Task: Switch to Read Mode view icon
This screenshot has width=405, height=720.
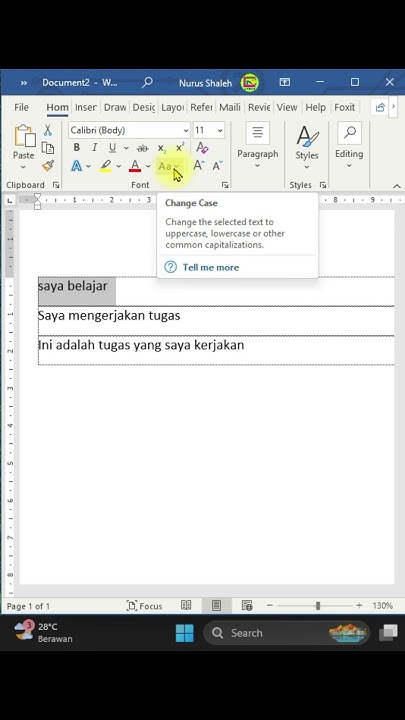Action: tap(186, 606)
